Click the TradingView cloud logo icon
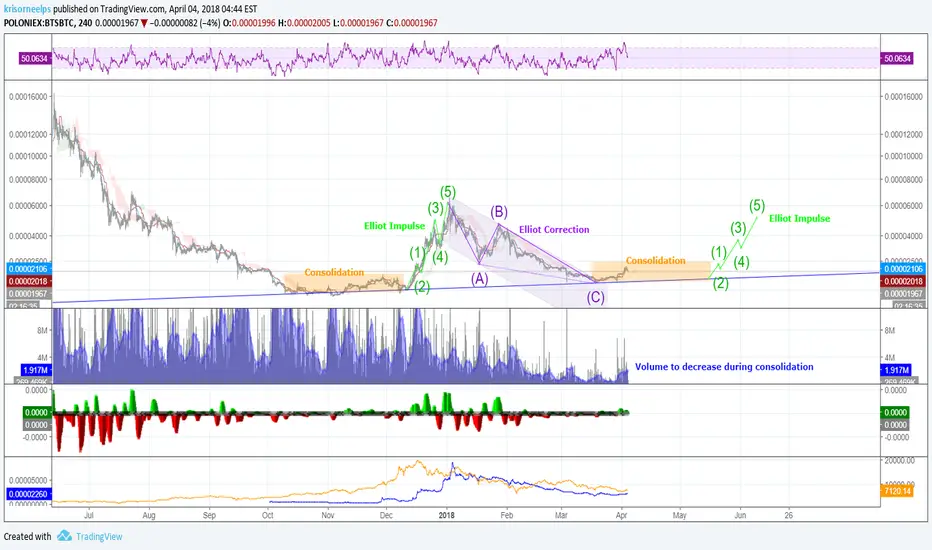 (64, 536)
